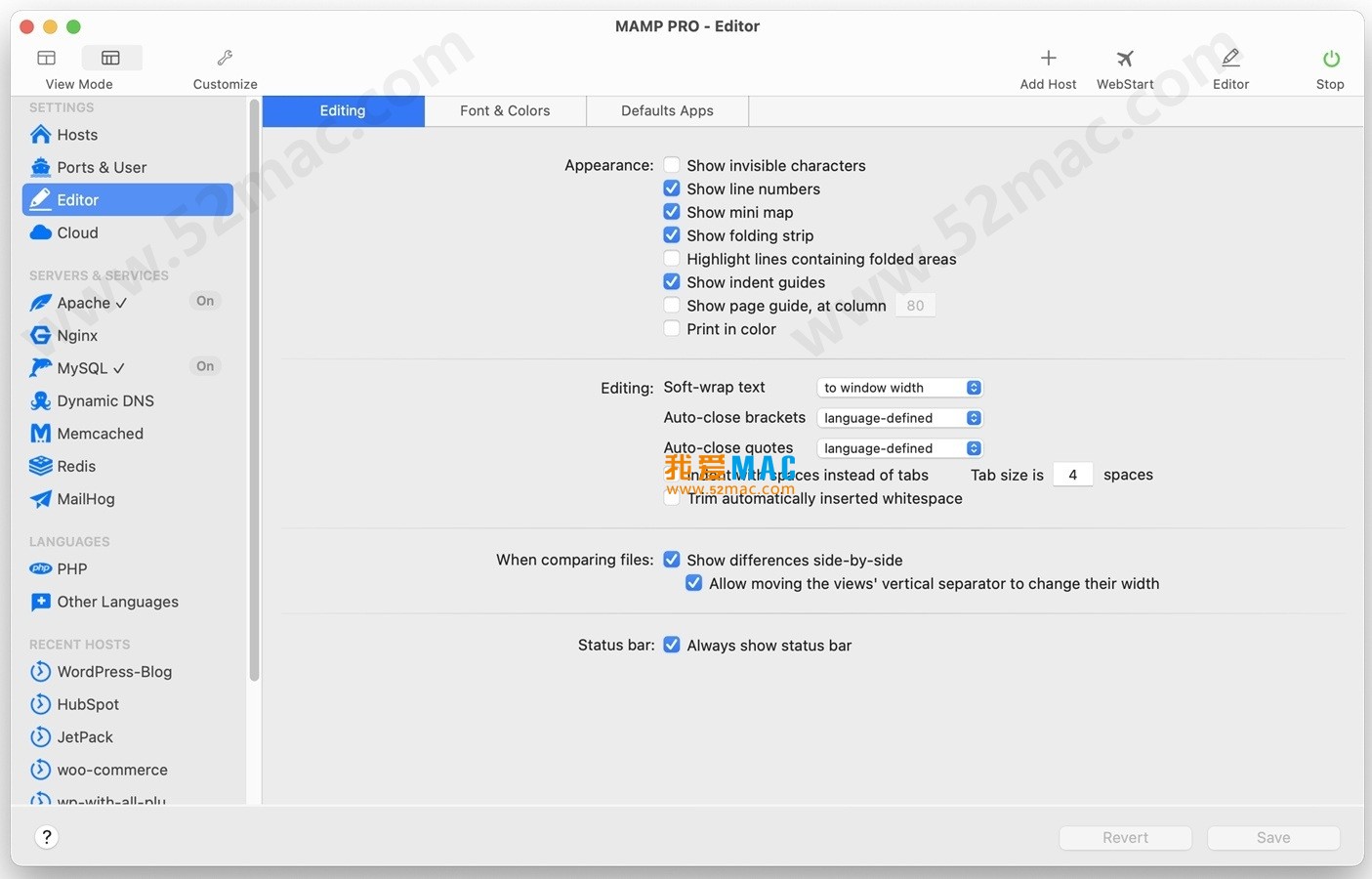Select Other Languages in sidebar
1372x879 pixels.
128,602
